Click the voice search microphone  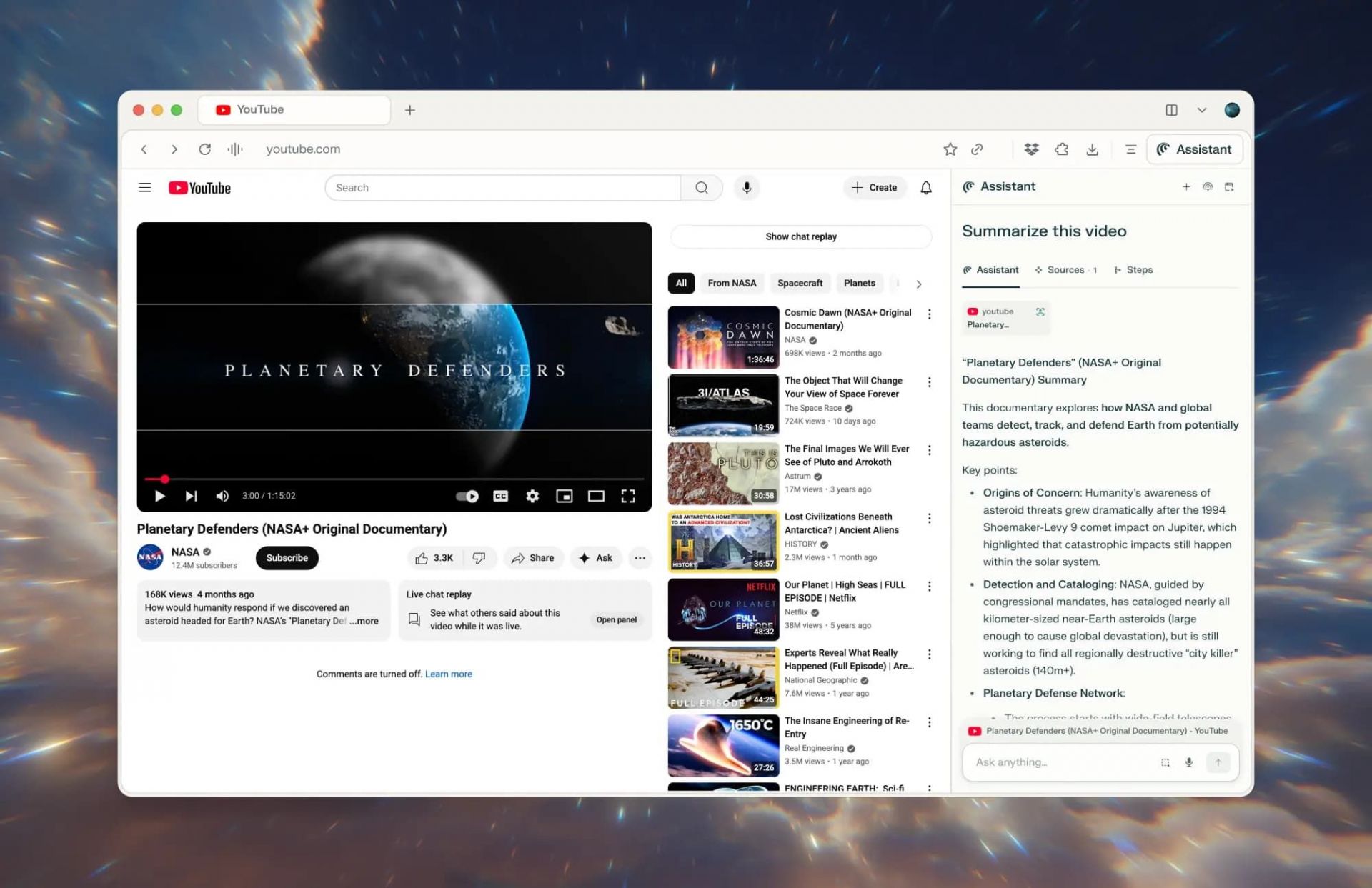747,188
